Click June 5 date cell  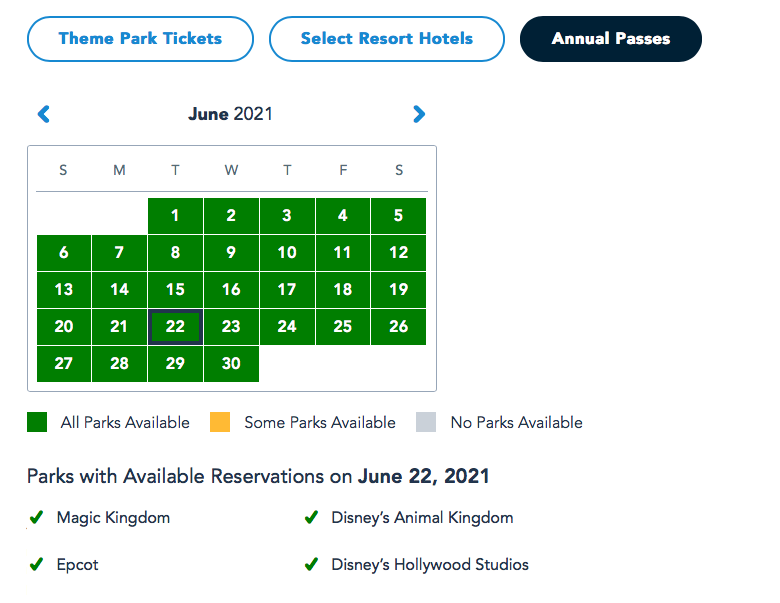coord(398,216)
